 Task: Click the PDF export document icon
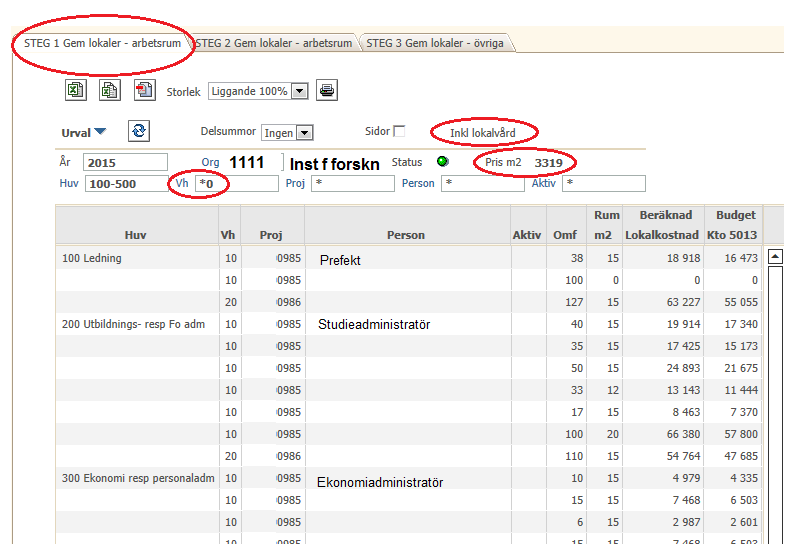[x=144, y=90]
